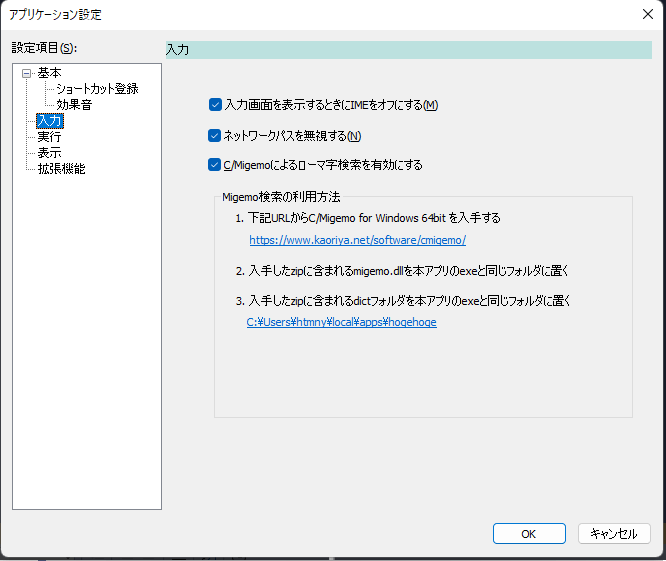The image size is (666, 561).
Task: Select 入力 in settings tree
Action: [50, 121]
